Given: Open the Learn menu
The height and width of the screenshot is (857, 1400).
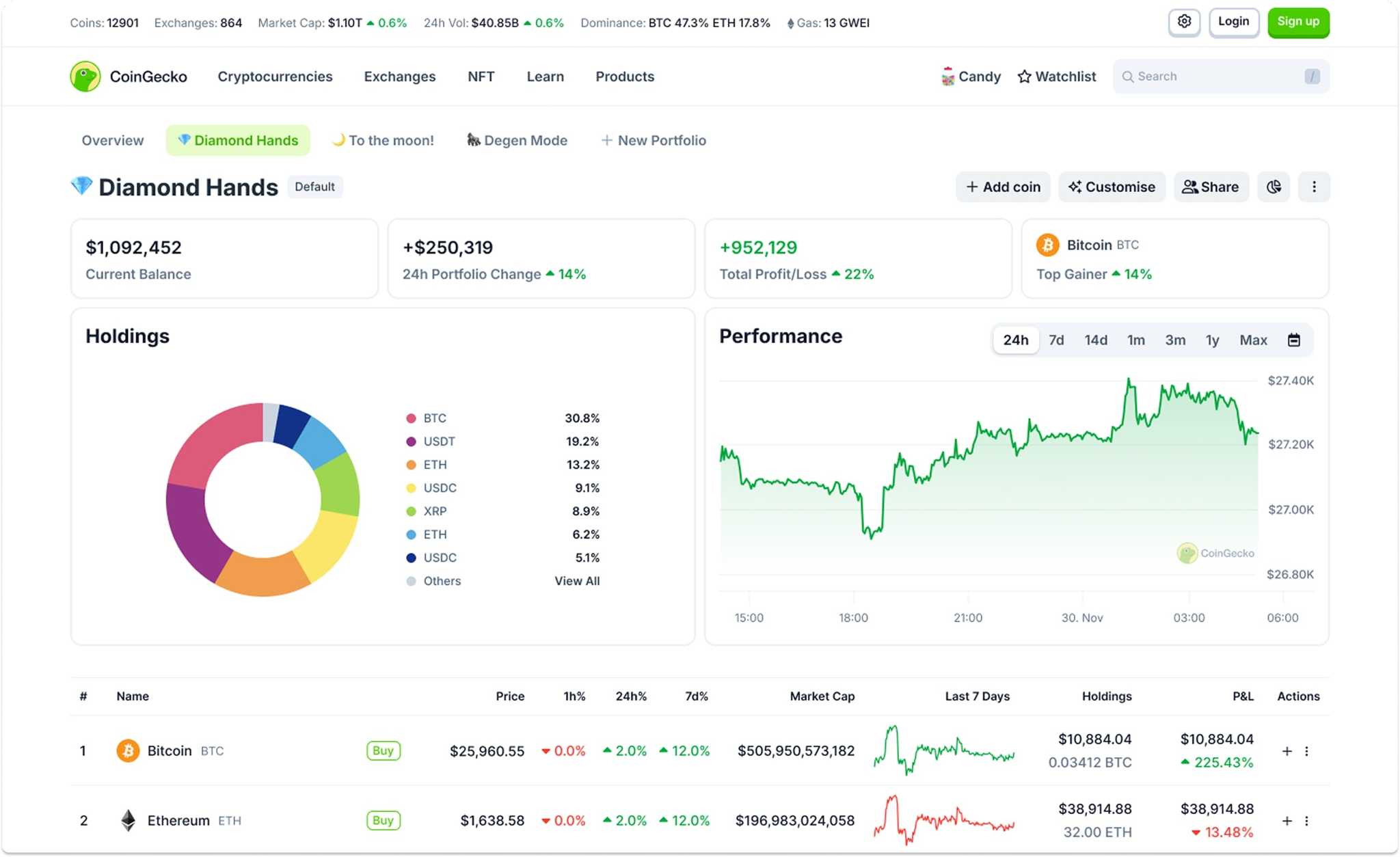Looking at the screenshot, I should click(545, 77).
